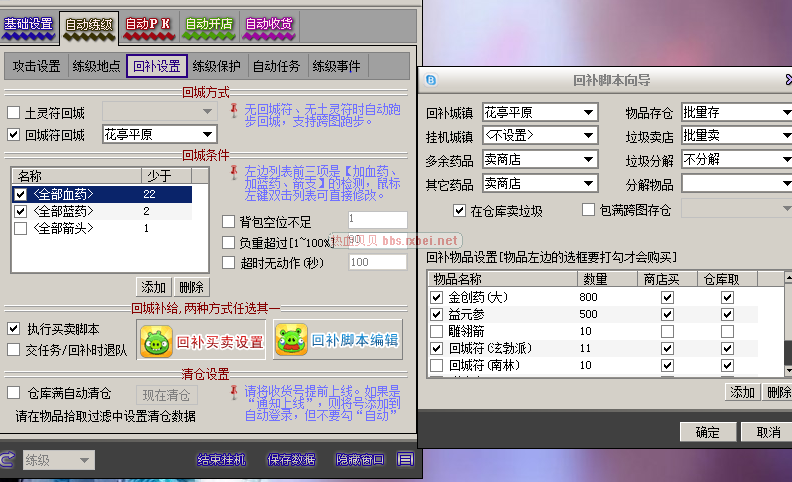Image resolution: width=792 pixels, height=482 pixels.
Task: Click the green pig icon beside 回补买卖设置
Action: (154, 340)
